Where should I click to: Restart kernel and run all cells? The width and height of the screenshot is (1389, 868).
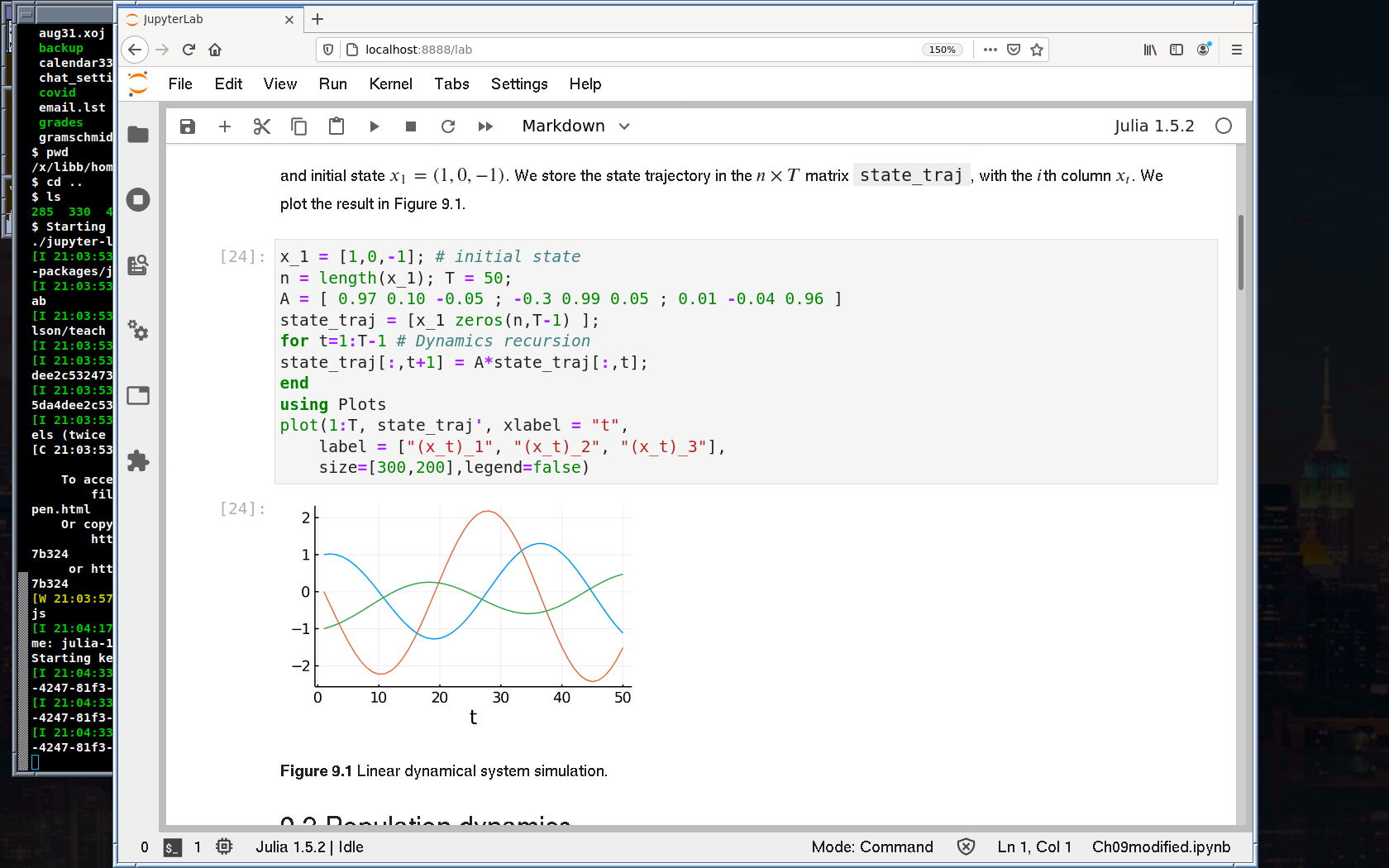(x=485, y=126)
